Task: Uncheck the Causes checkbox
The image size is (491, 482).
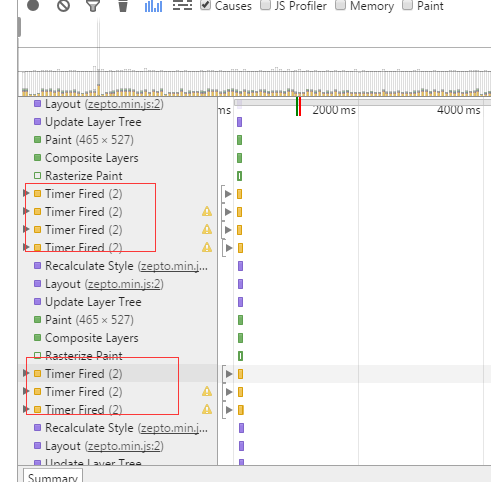Action: coord(205,5)
